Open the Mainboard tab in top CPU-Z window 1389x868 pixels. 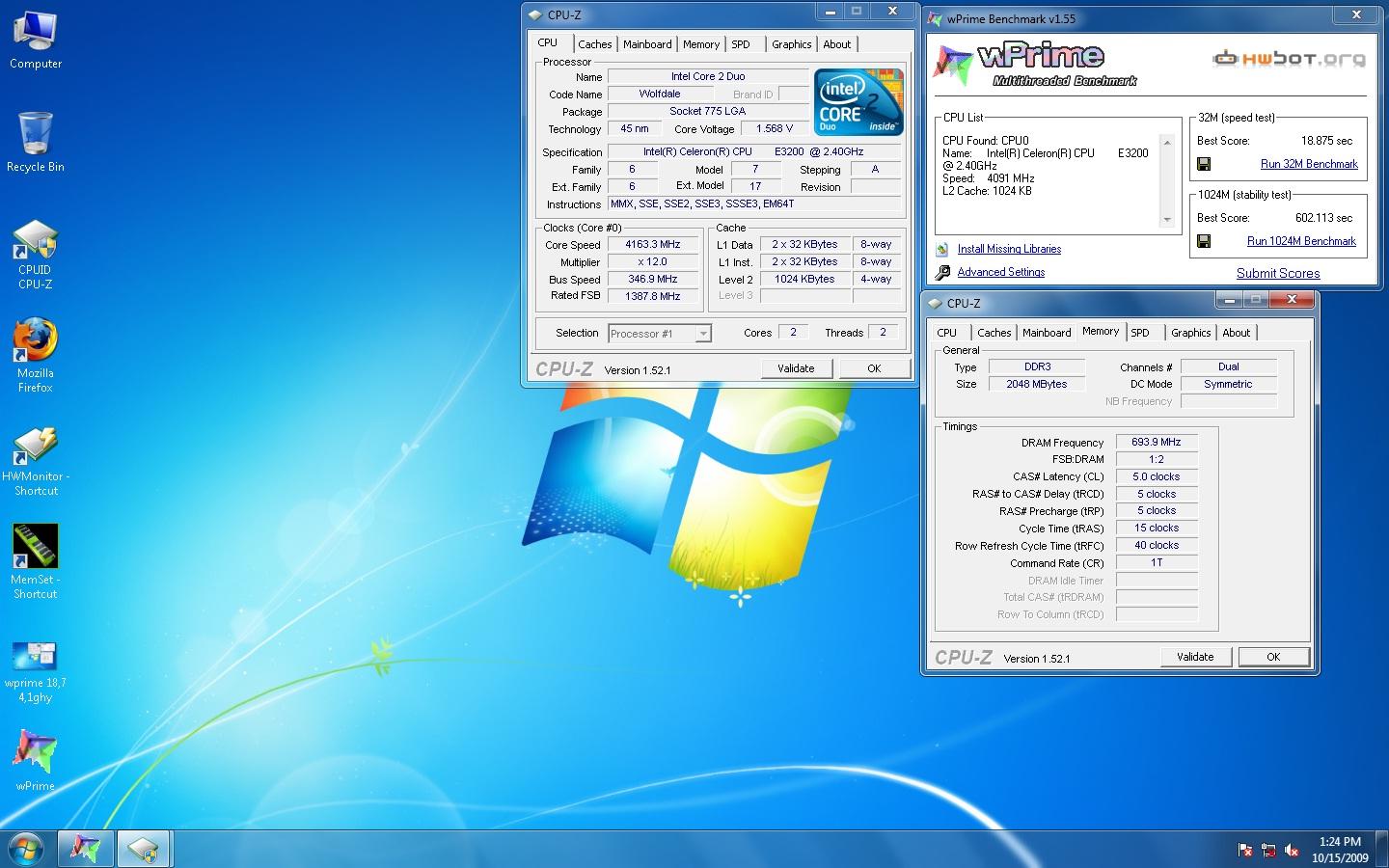[647, 44]
